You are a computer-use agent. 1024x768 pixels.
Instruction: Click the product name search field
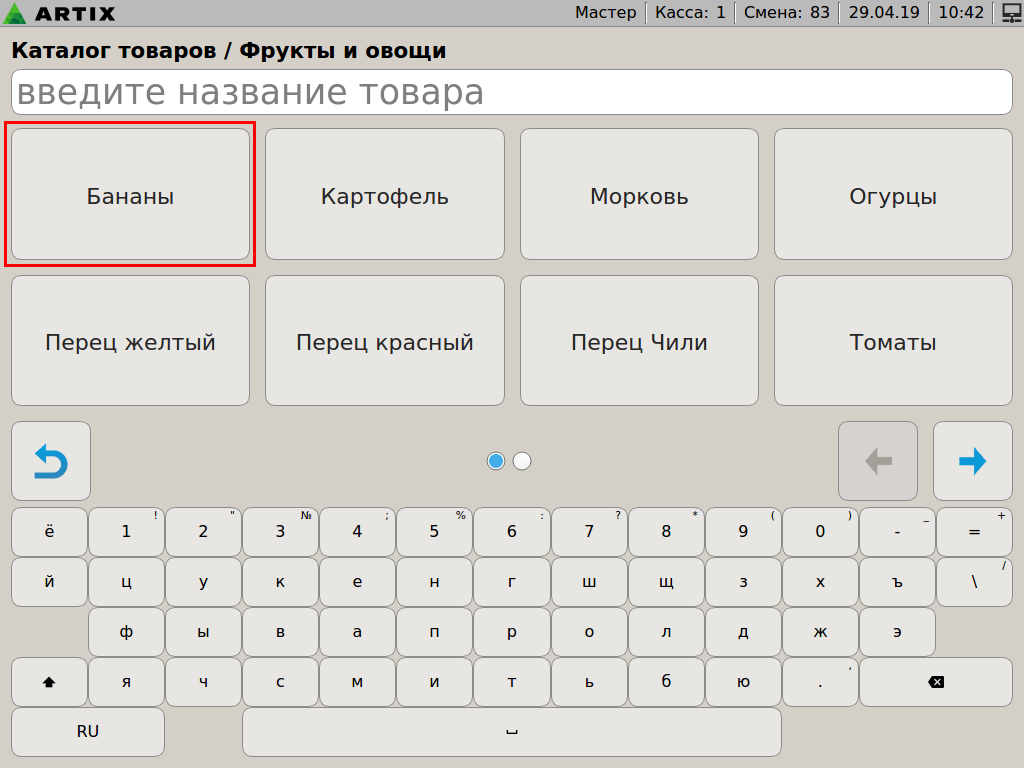coord(512,93)
